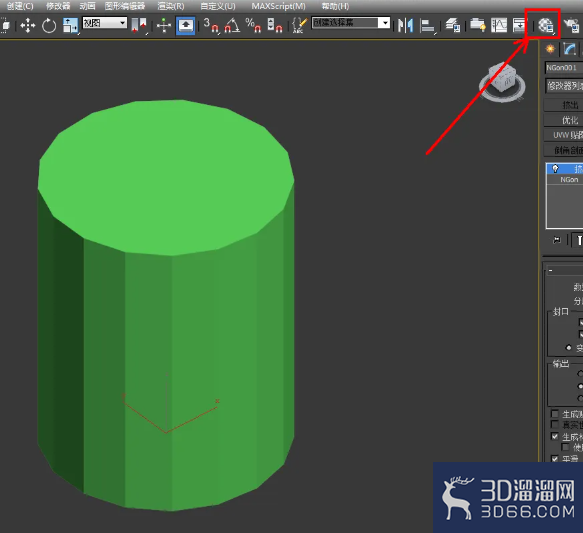
Task: Open the 渲染(R) menu
Action: pos(171,6)
